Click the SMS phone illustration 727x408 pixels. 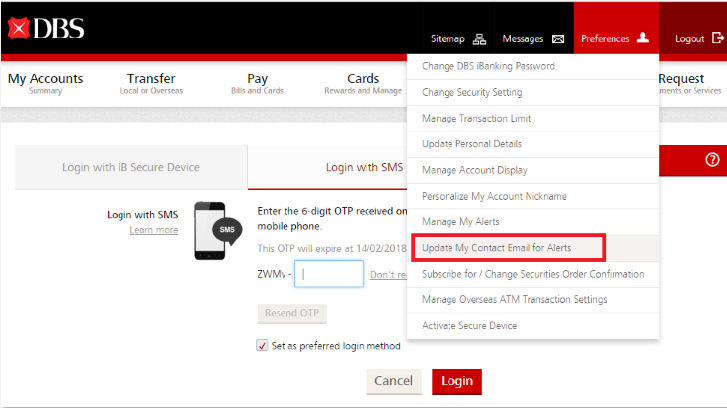click(216, 229)
